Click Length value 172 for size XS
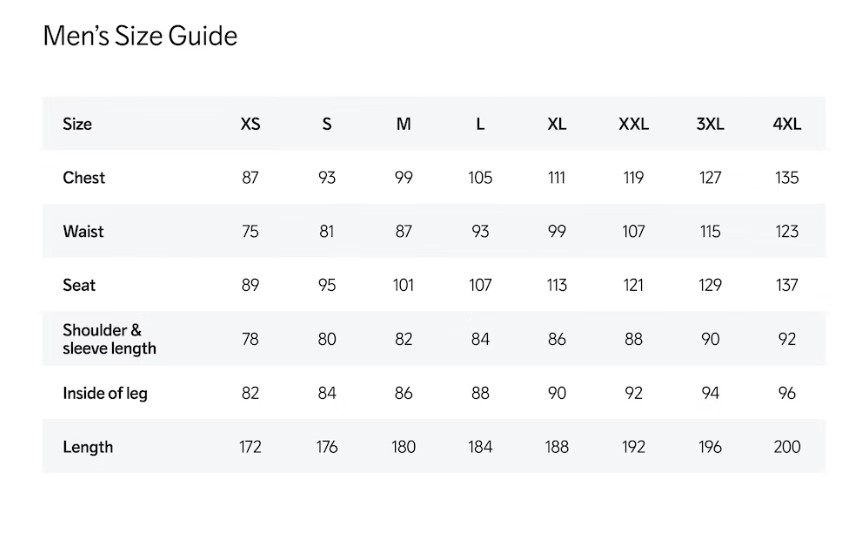Viewport: 865px width, 547px height. pos(250,447)
